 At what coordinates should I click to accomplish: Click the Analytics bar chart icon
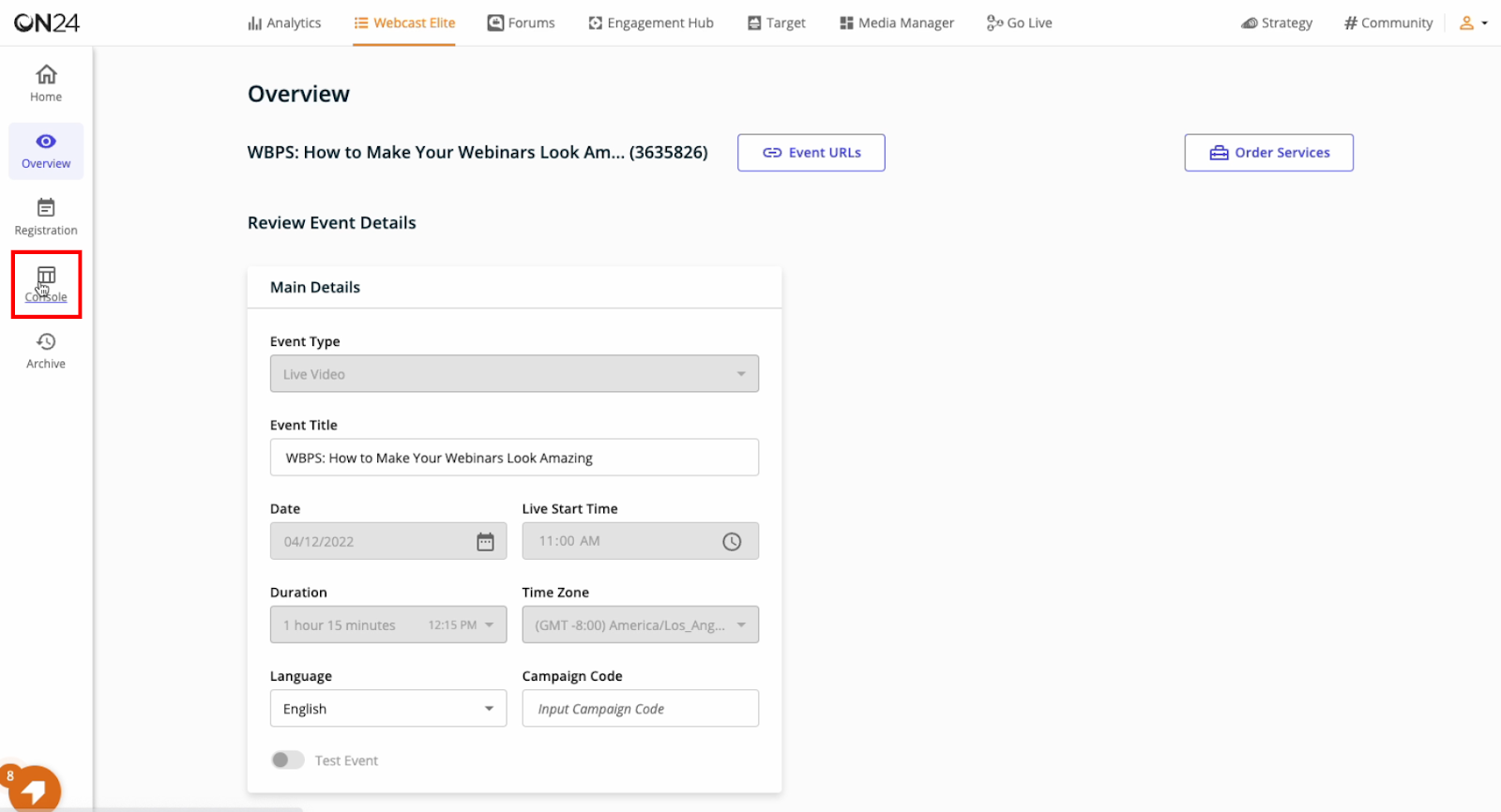[x=254, y=23]
